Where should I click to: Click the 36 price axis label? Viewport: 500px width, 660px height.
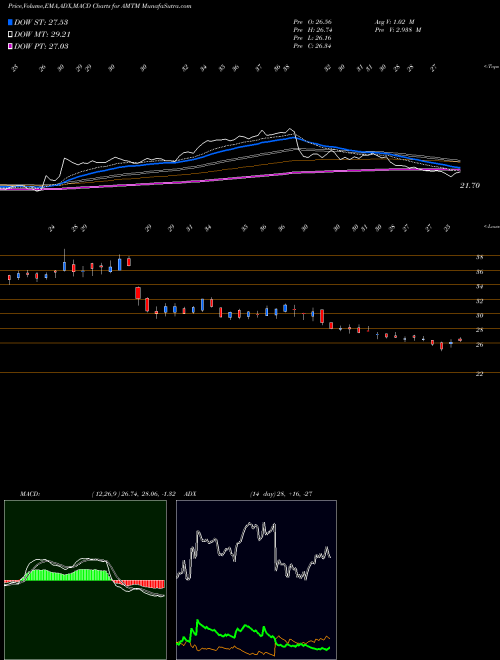coord(479,272)
